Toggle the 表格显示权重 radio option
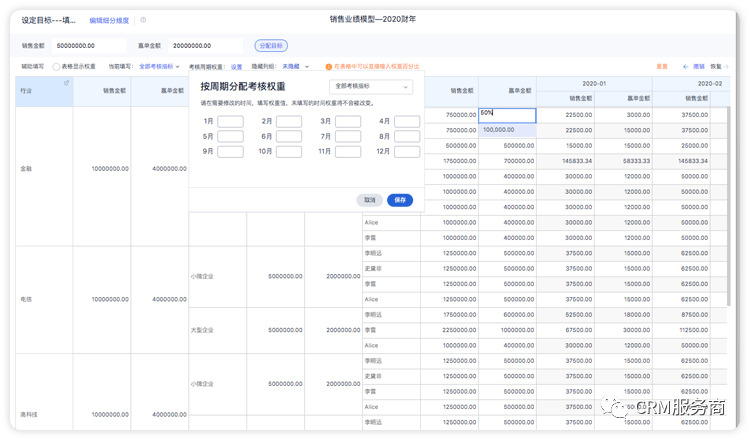 pyautogui.click(x=56, y=67)
